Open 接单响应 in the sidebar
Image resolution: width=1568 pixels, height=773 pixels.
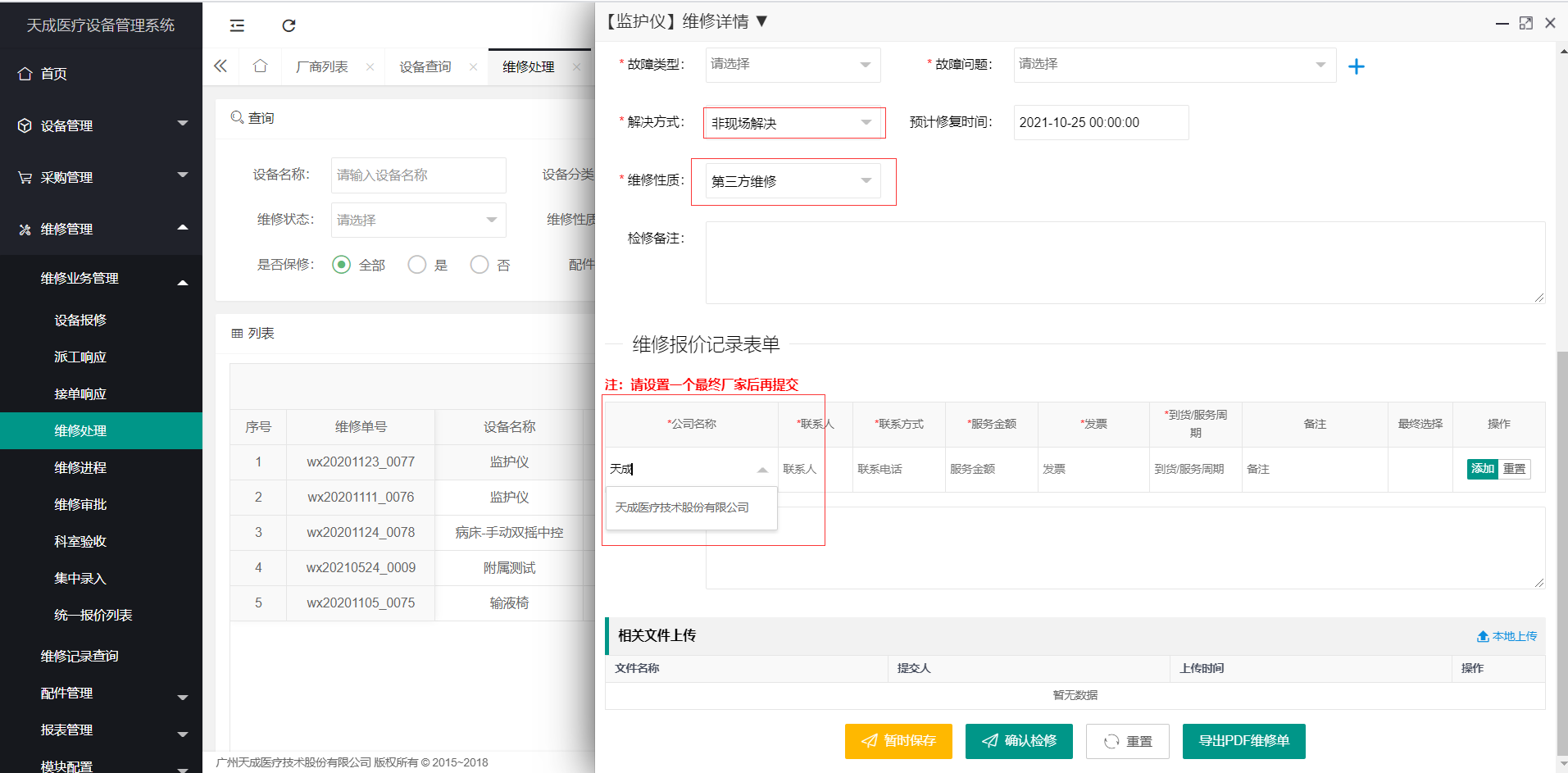80,393
